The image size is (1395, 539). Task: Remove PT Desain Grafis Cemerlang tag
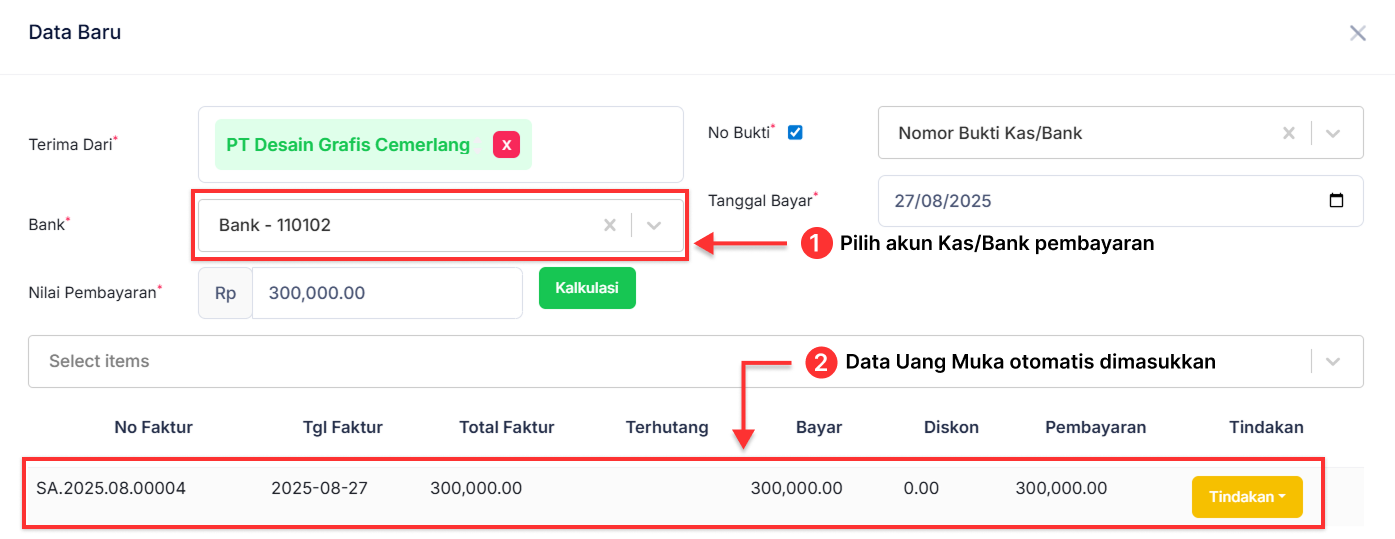pyautogui.click(x=506, y=145)
